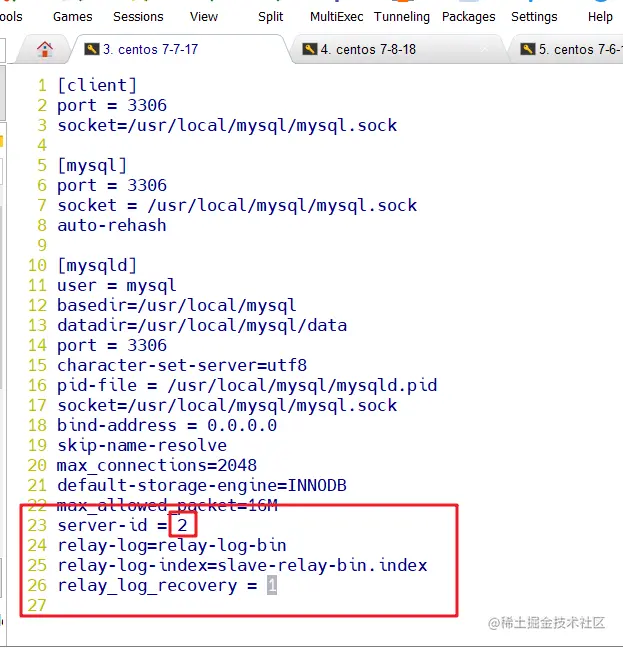Click basedir=/usr/local/mysql line
This screenshot has width=623, height=648.
(x=176, y=306)
